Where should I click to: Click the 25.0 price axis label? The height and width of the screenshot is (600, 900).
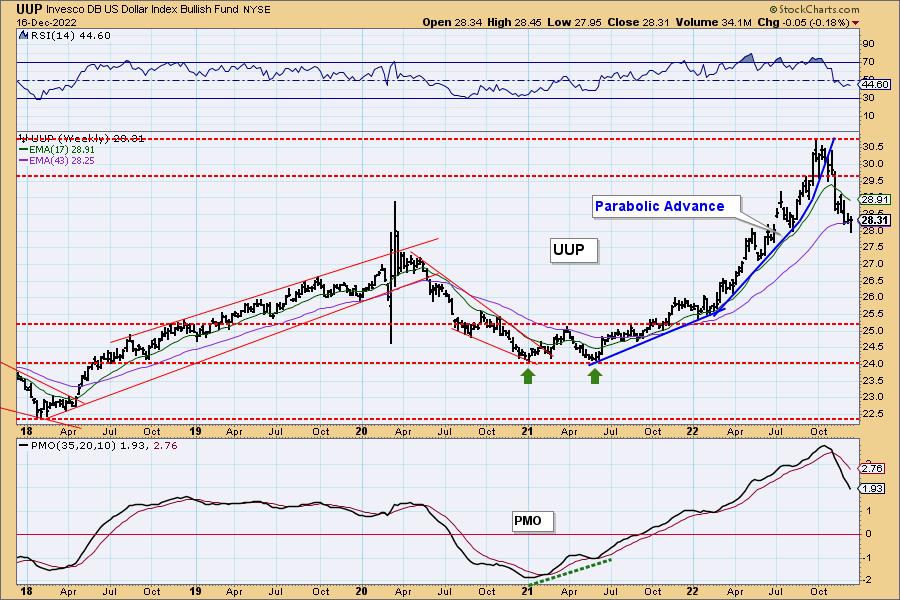click(x=872, y=330)
